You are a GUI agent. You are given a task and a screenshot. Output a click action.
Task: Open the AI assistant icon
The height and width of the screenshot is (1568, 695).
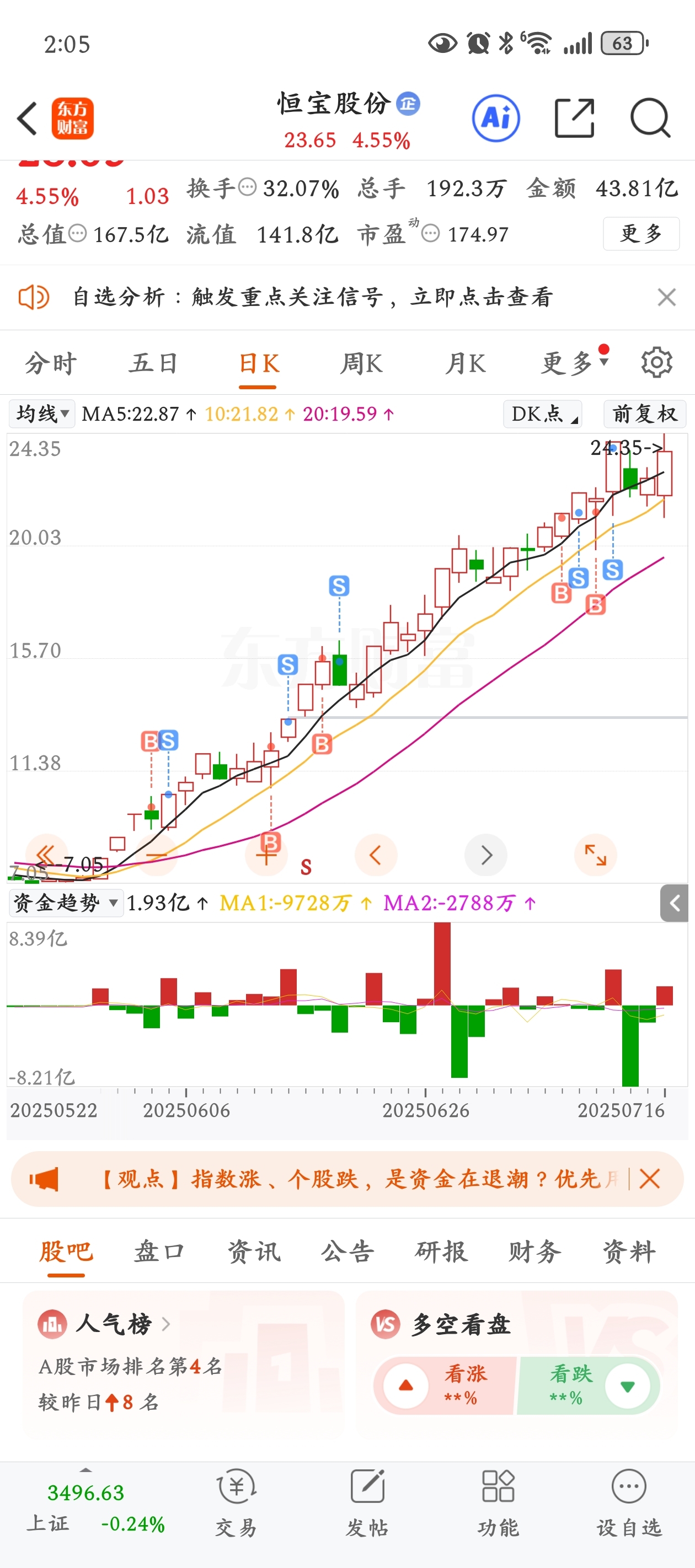tap(496, 118)
